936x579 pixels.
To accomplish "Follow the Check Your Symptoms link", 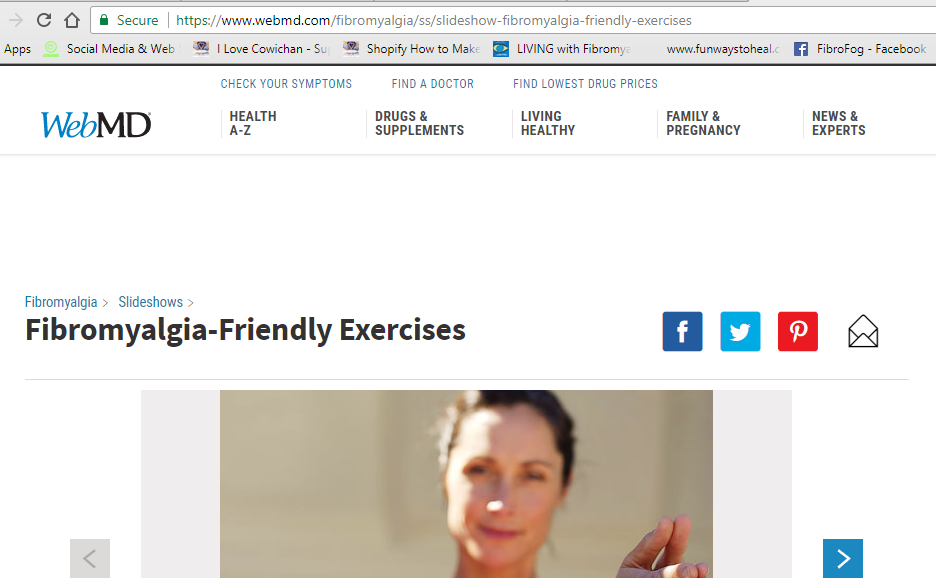I will pos(287,84).
